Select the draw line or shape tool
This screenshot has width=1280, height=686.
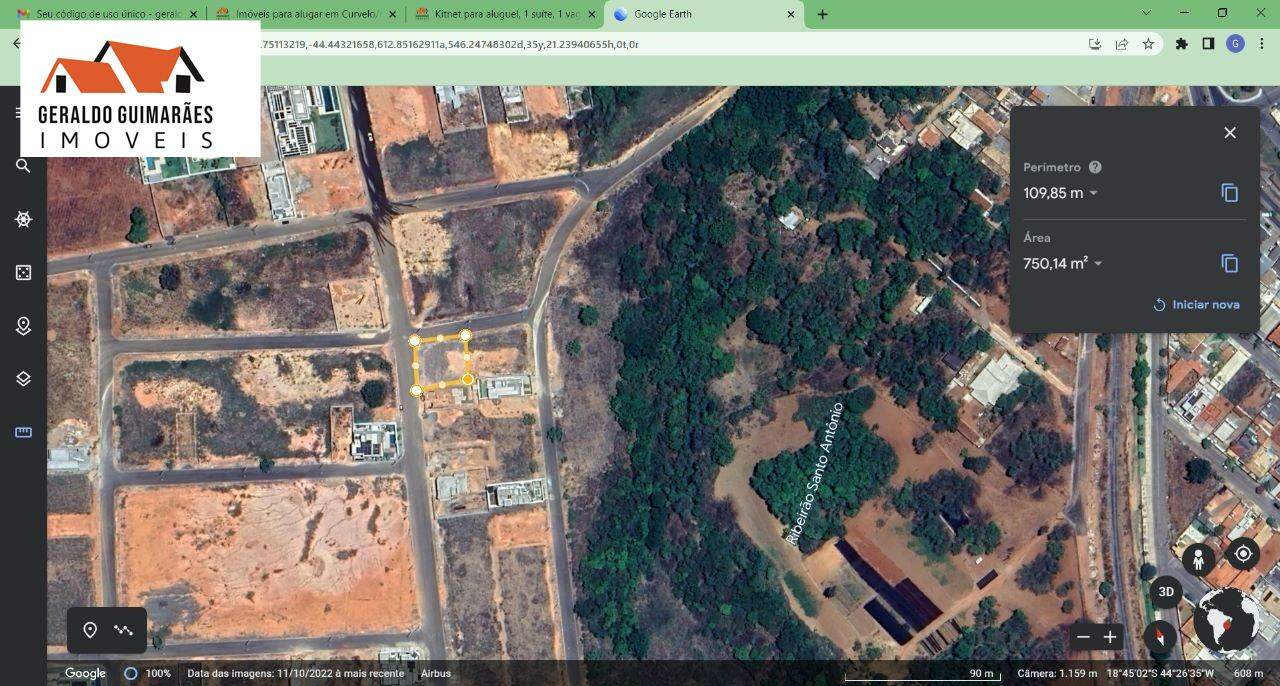click(x=124, y=630)
